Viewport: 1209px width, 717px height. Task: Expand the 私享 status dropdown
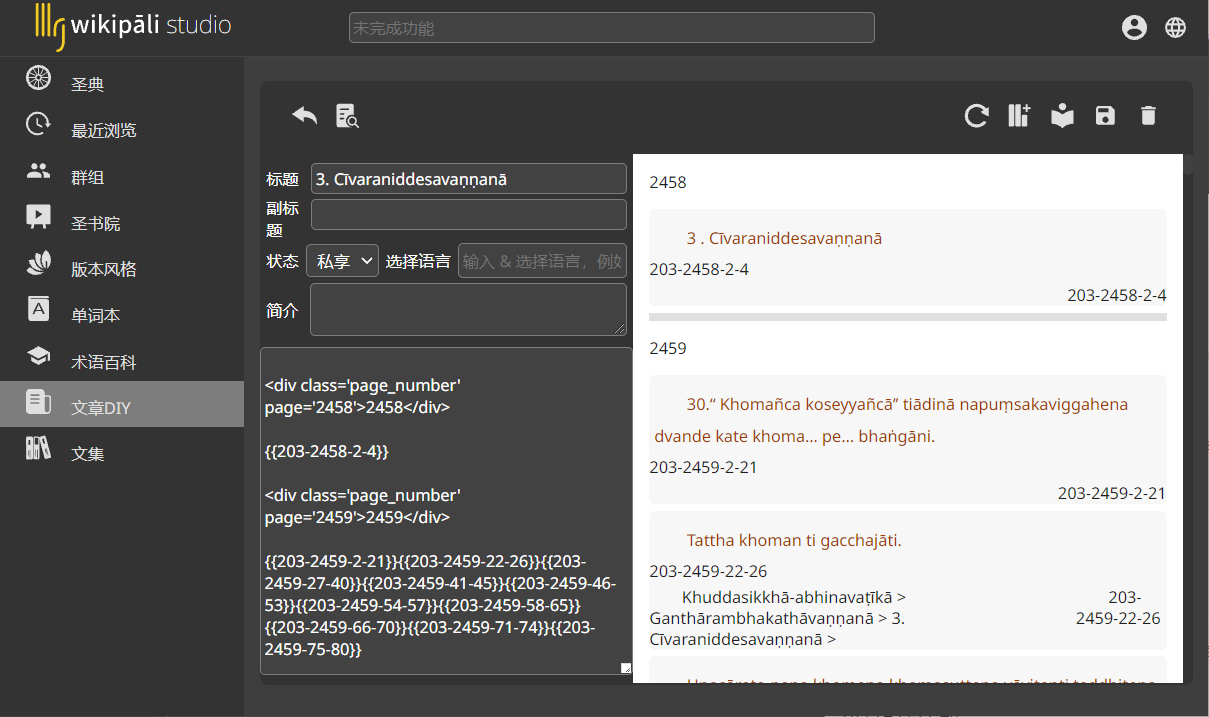342,261
